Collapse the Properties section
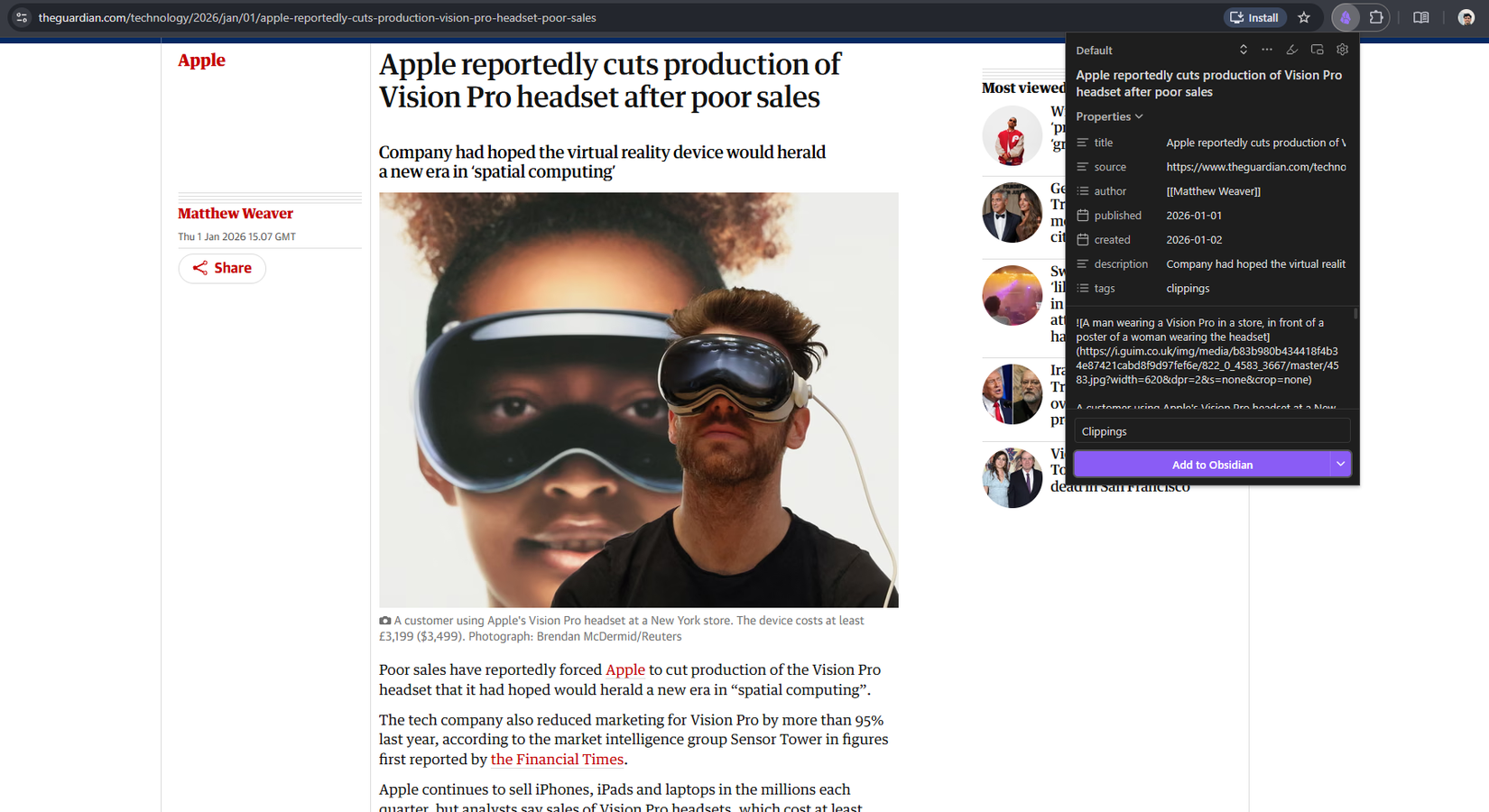 pos(1109,116)
